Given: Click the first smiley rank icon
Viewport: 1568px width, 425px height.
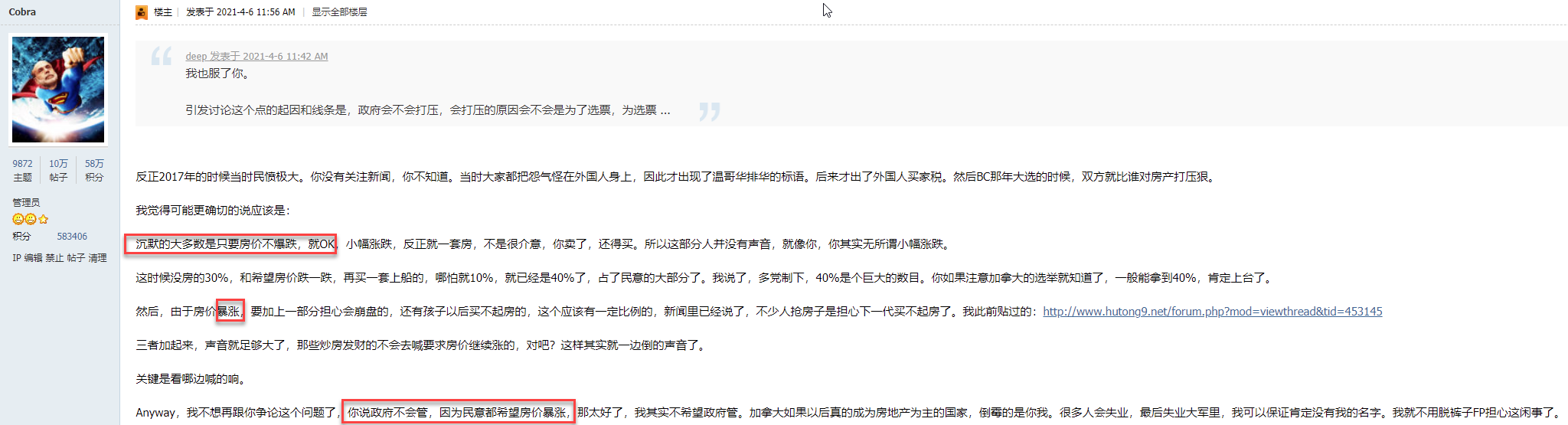Looking at the screenshot, I should (x=18, y=219).
